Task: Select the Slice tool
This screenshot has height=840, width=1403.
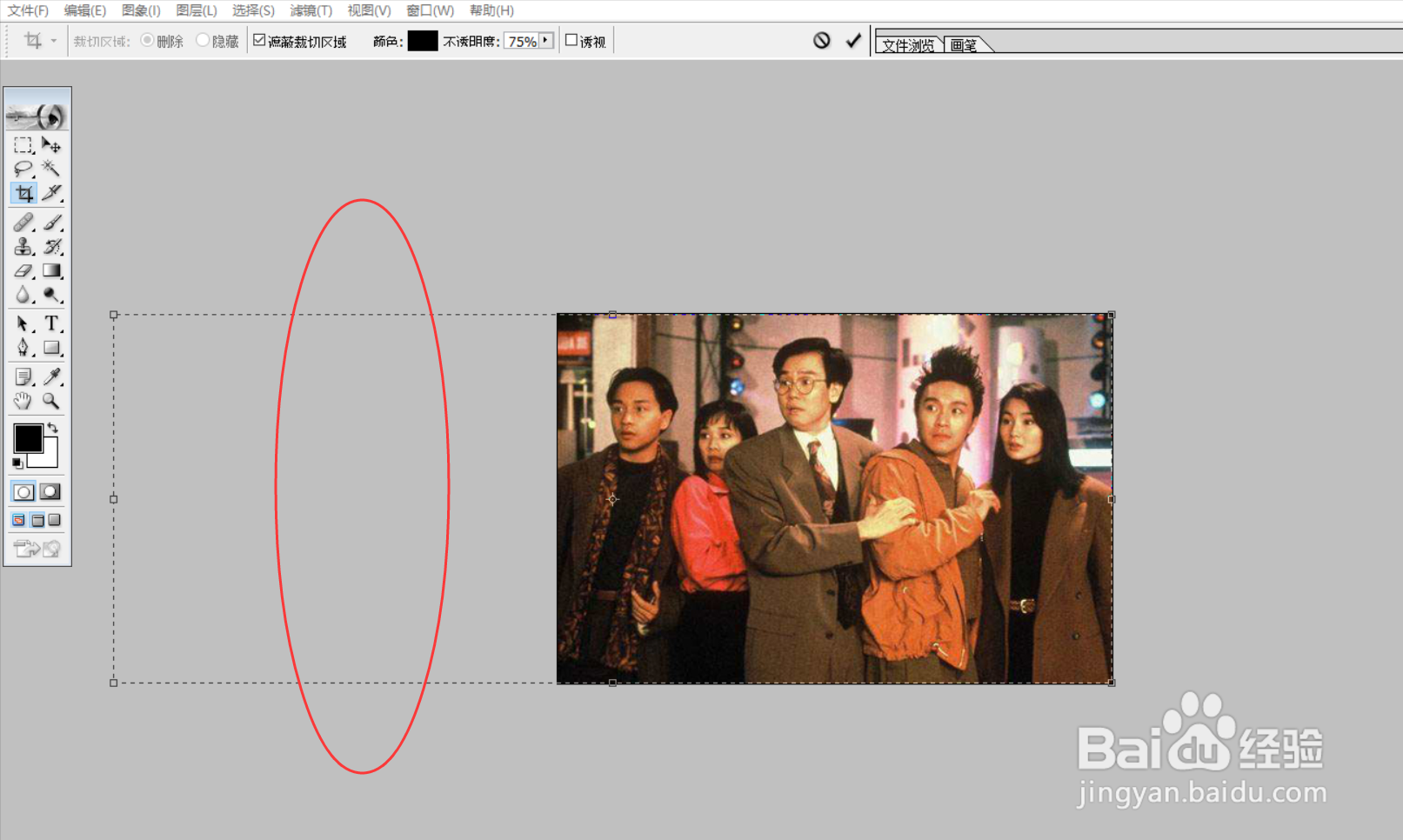Action: pyautogui.click(x=51, y=193)
